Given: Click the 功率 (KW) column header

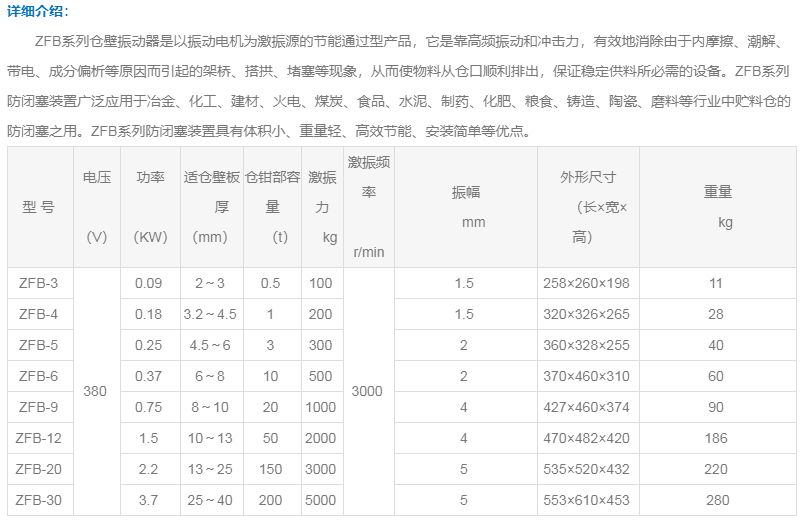Looking at the screenshot, I should [150, 208].
